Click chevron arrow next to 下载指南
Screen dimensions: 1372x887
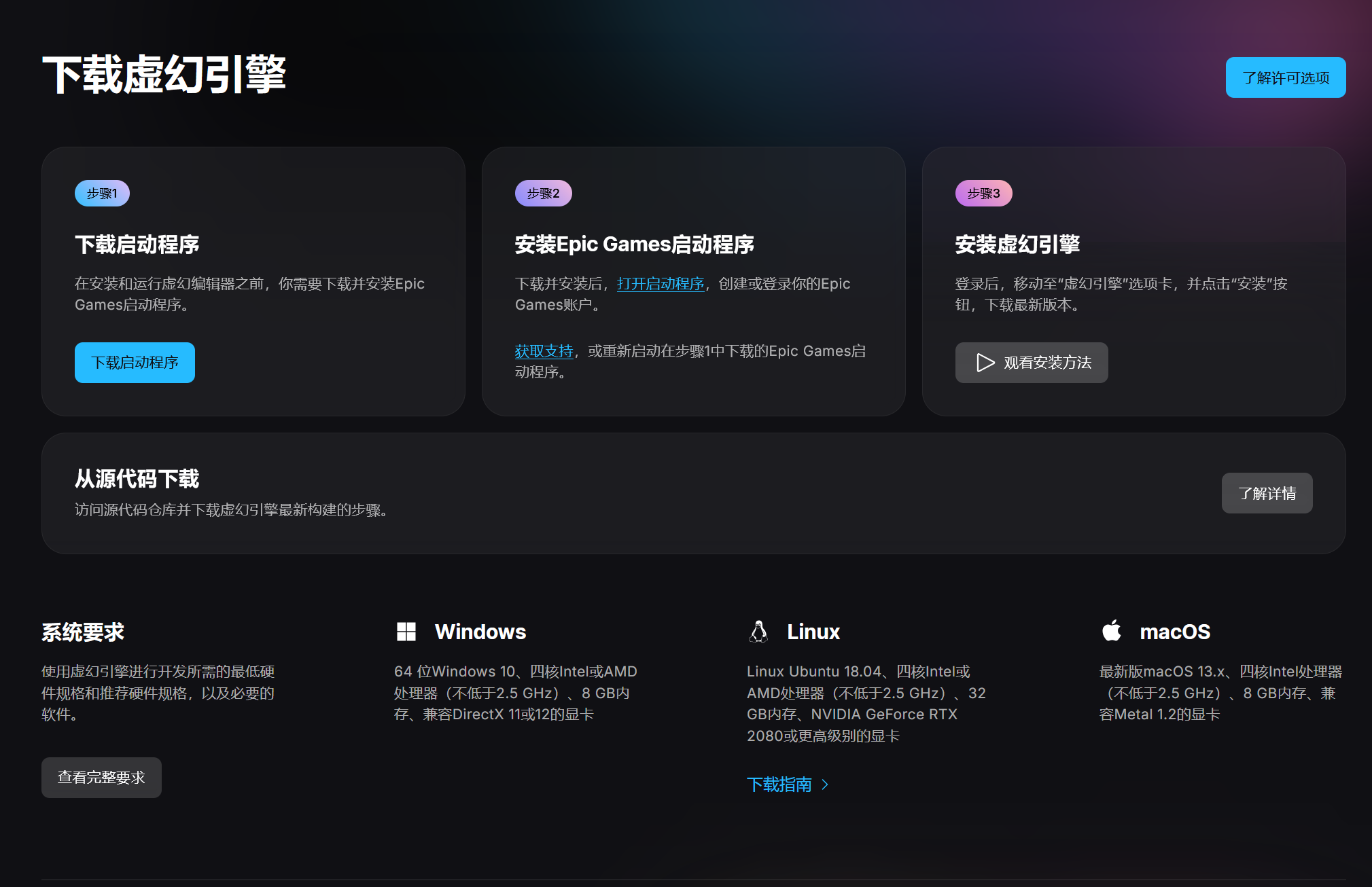(x=825, y=784)
